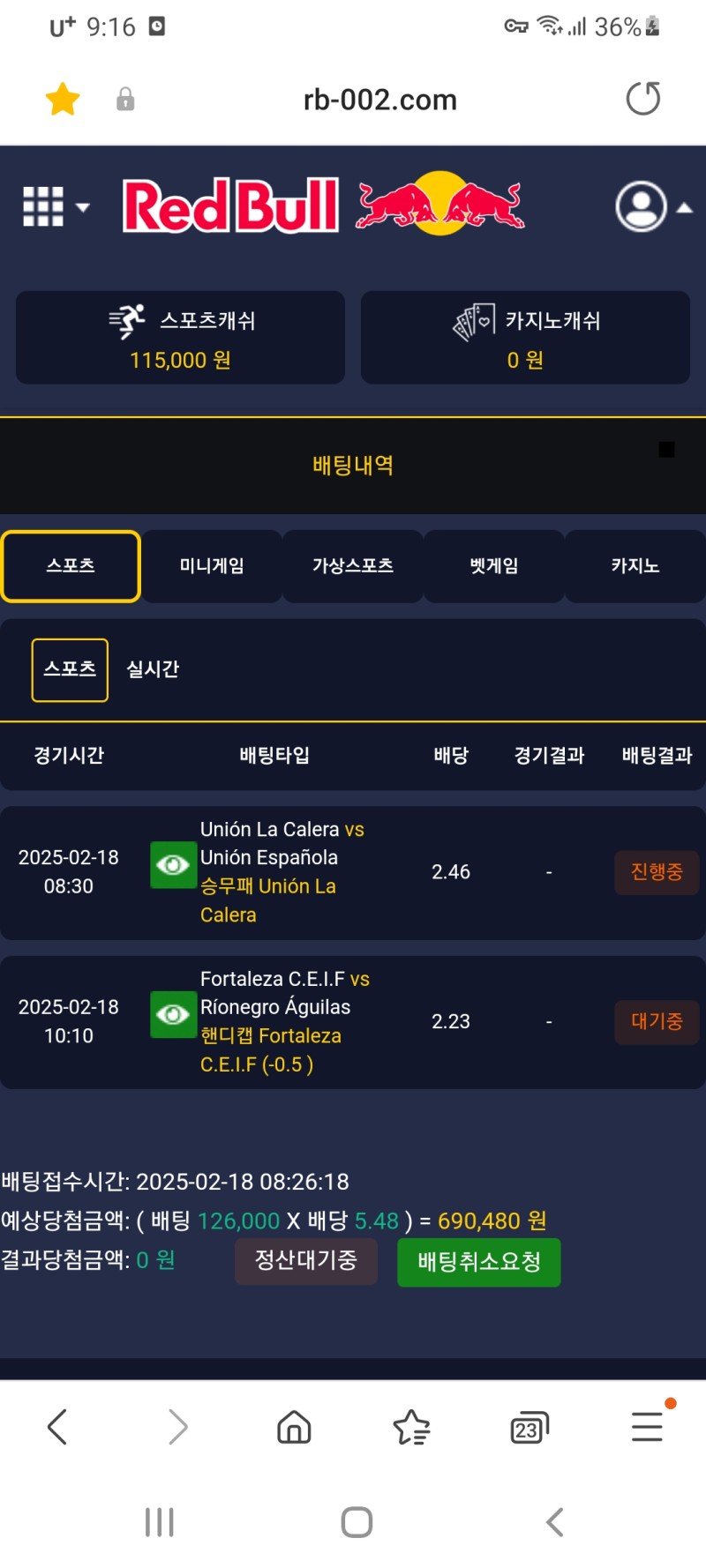Switch to the 가상스포츠 tab

click(353, 566)
